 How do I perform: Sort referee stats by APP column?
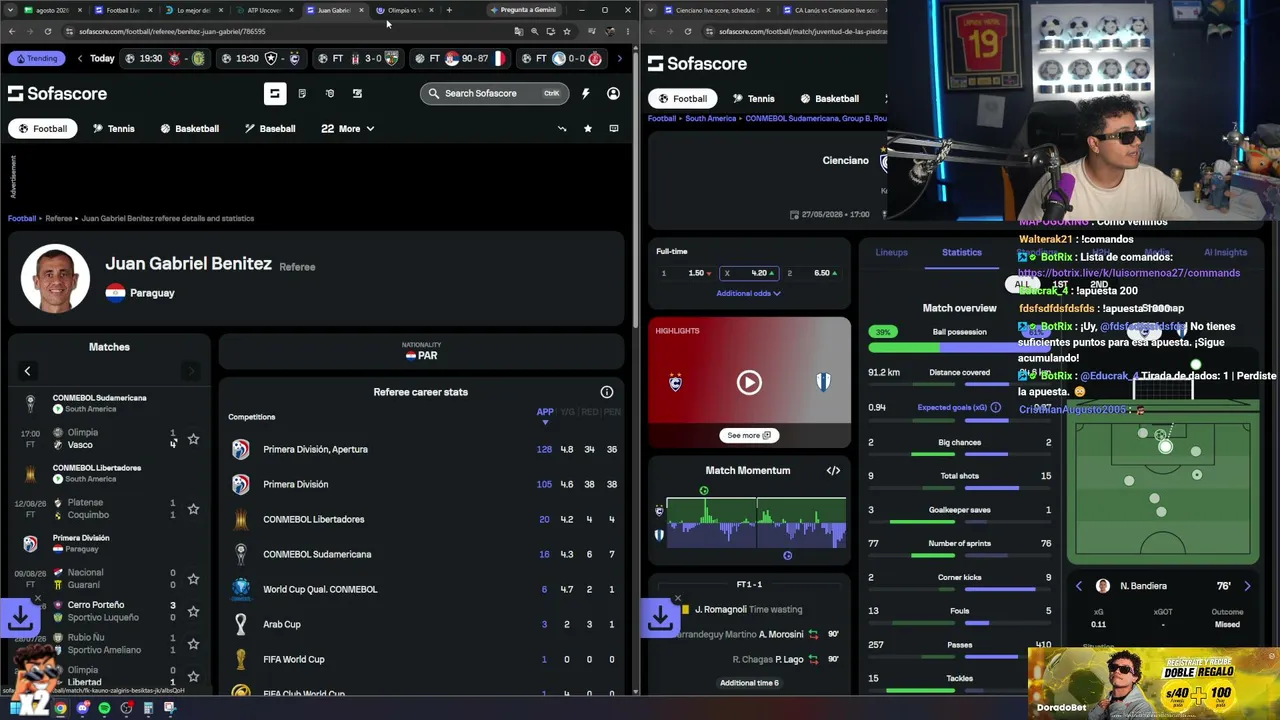(x=545, y=412)
